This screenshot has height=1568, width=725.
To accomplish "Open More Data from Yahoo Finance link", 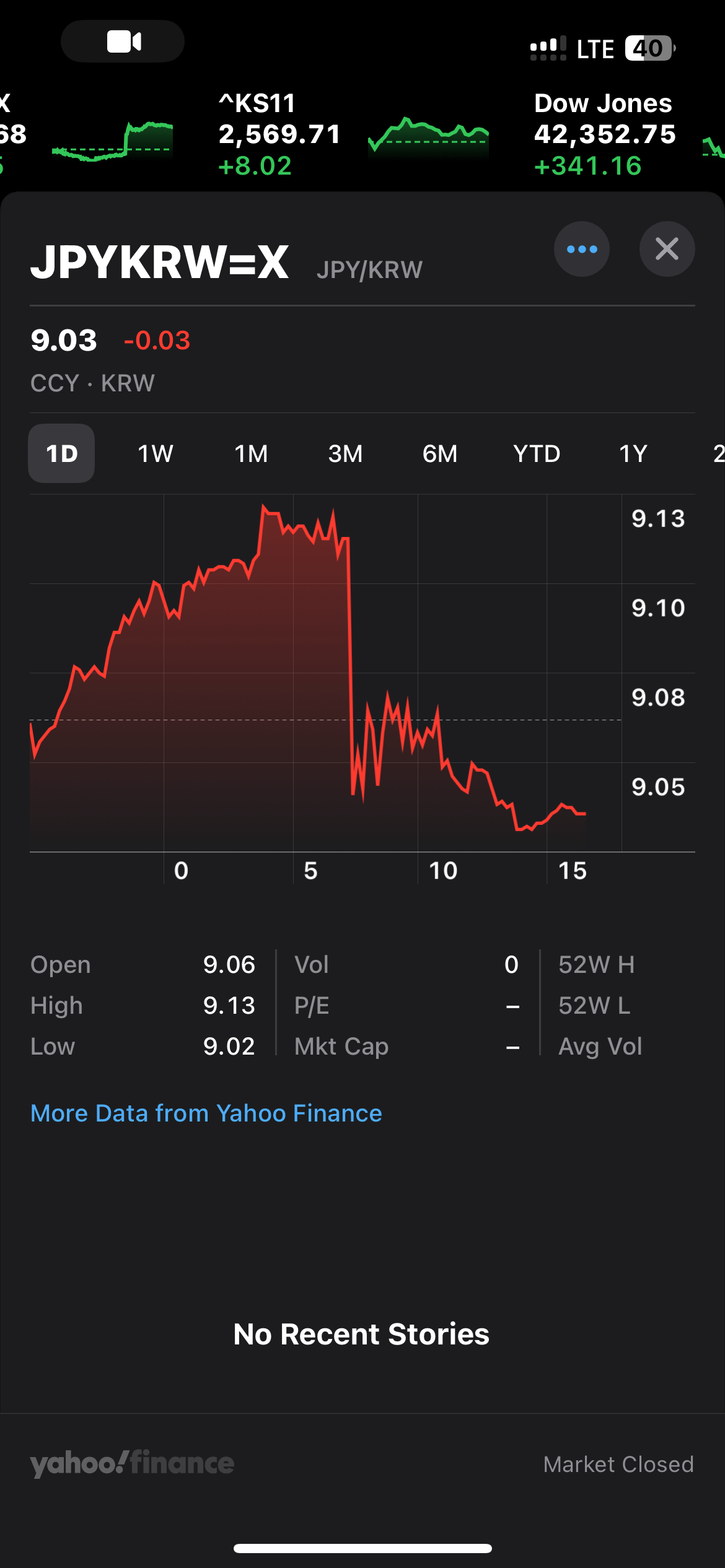I will 206,1113.
